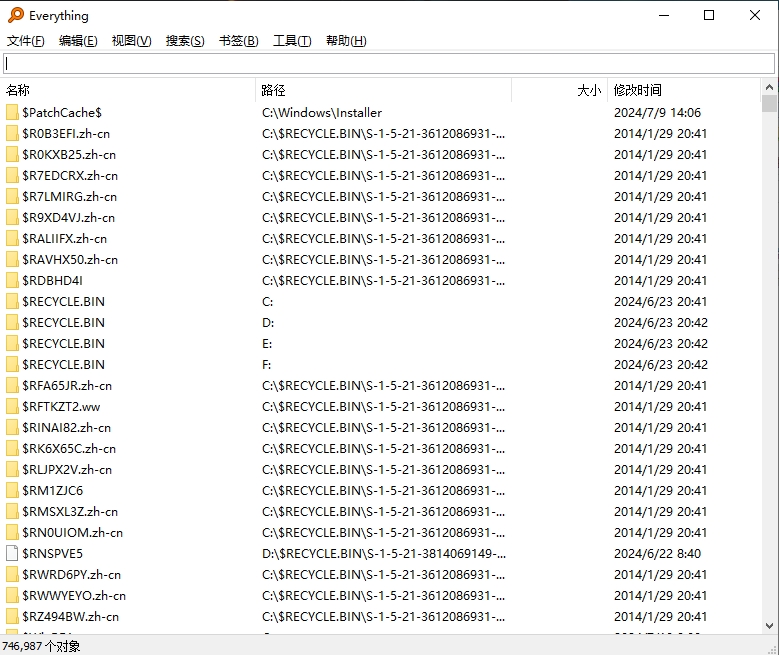Select the date 2024/7/9 14:06
Viewport: 779px width, 655px height.
click(x=657, y=113)
